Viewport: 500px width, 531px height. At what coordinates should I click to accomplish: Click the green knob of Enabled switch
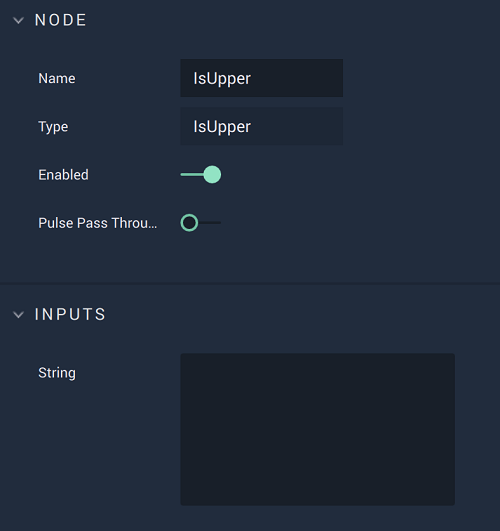tap(212, 175)
